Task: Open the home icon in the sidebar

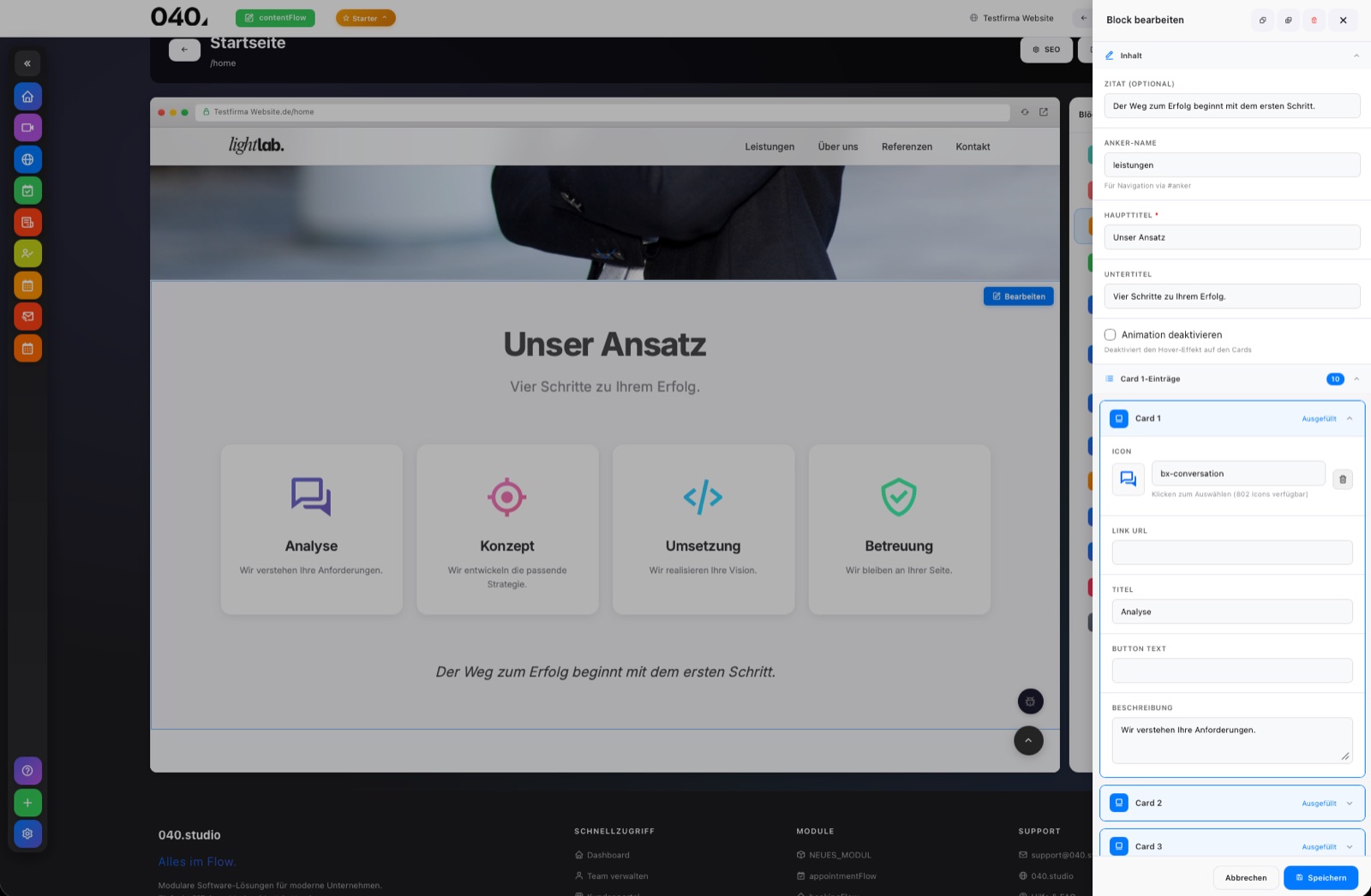Action: (x=27, y=96)
